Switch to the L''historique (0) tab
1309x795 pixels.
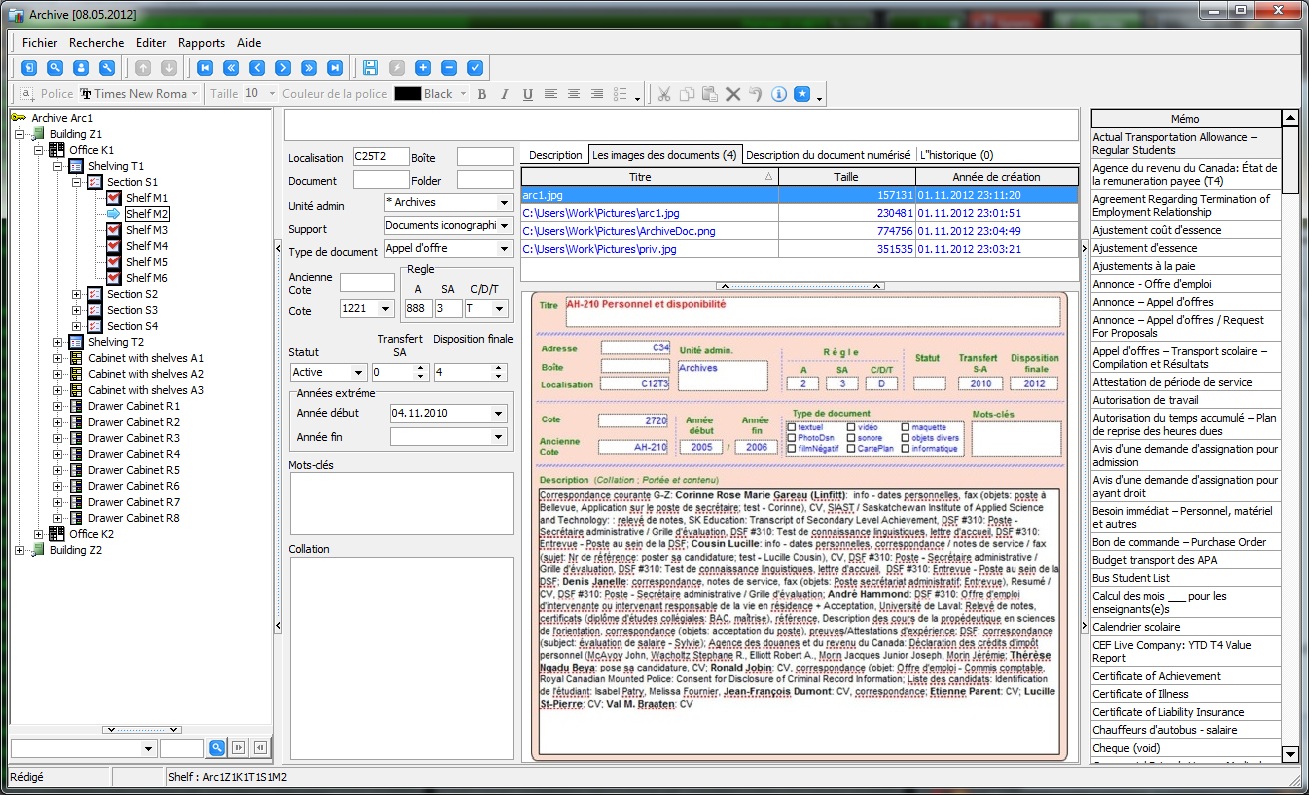[x=956, y=155]
